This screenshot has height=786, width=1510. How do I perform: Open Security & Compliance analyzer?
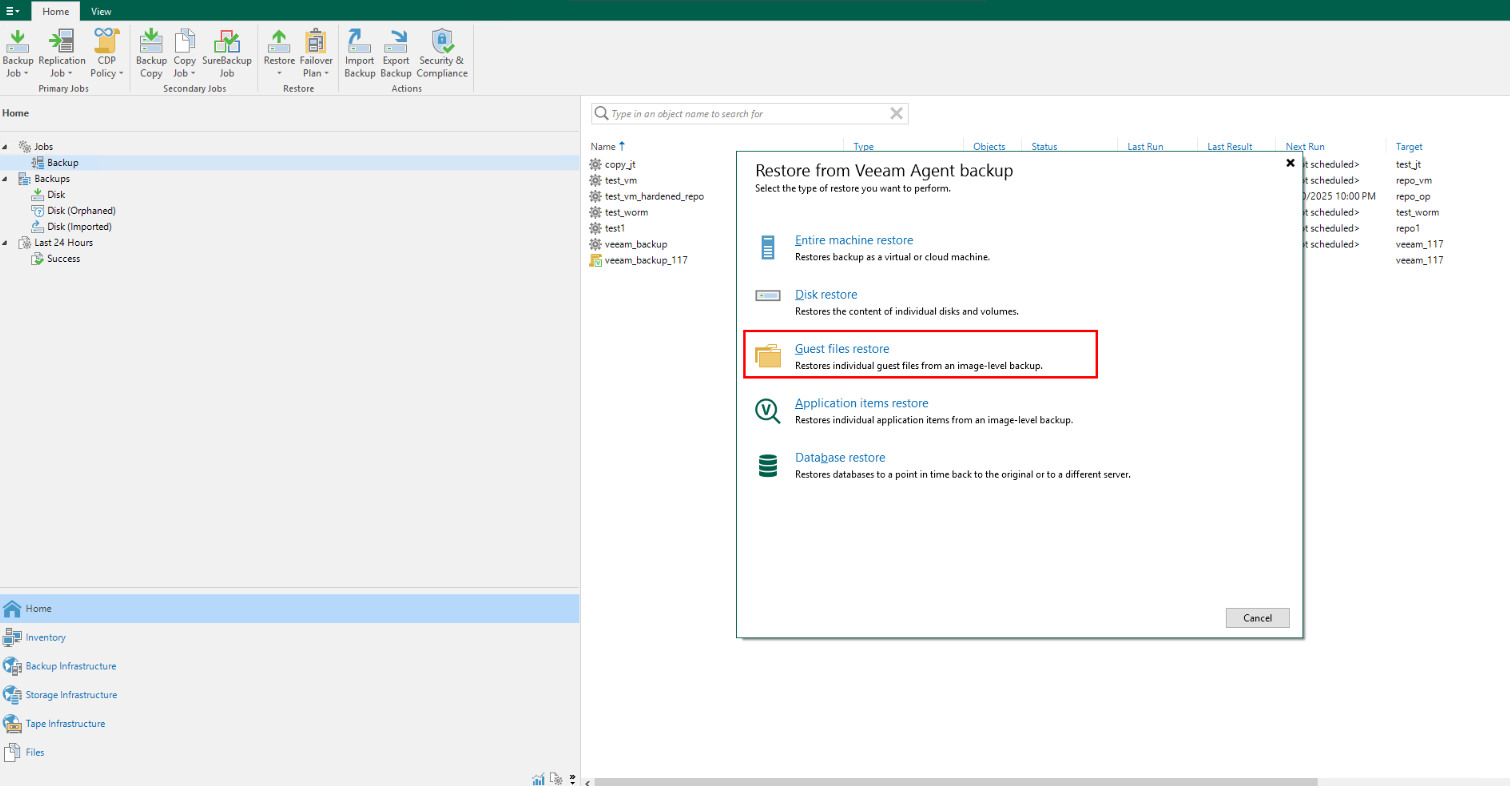[x=442, y=52]
